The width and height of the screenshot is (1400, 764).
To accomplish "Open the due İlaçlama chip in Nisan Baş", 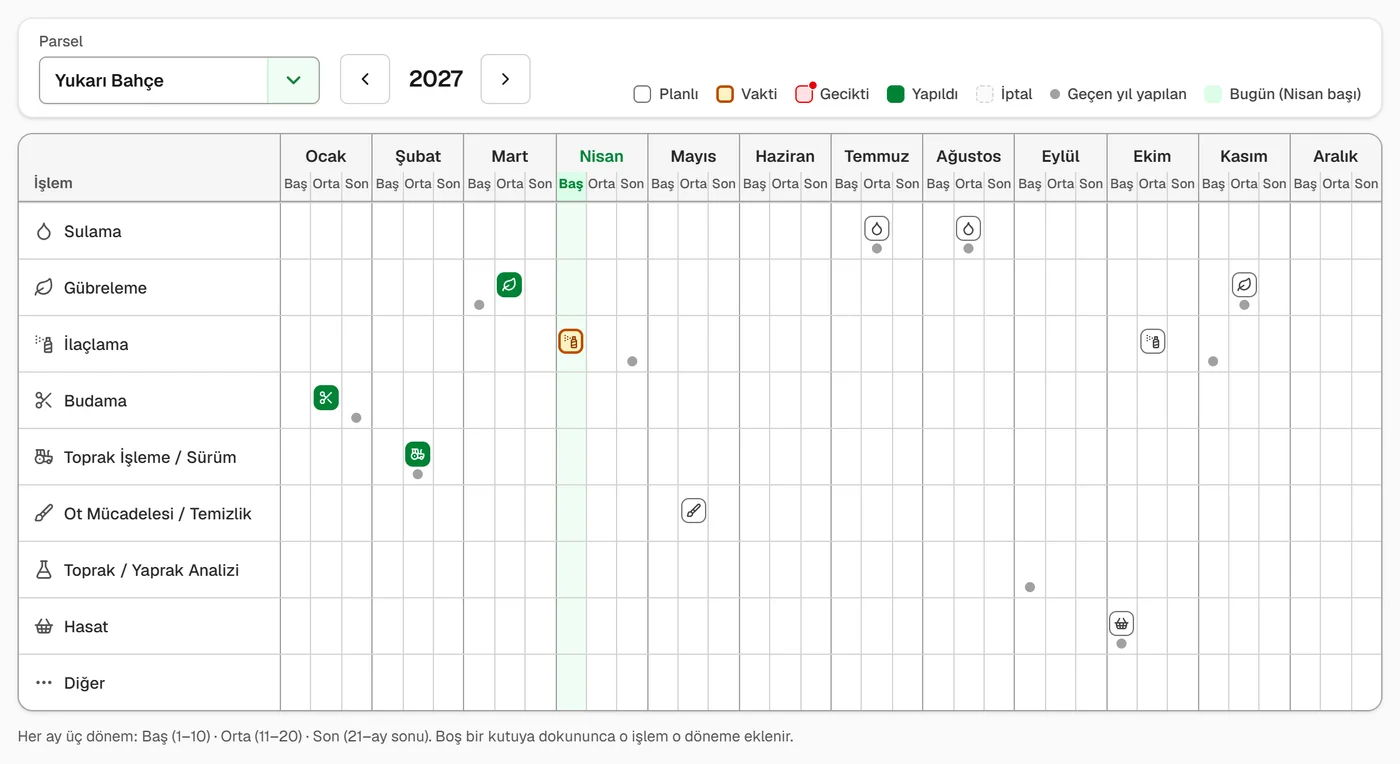I will pyautogui.click(x=571, y=341).
